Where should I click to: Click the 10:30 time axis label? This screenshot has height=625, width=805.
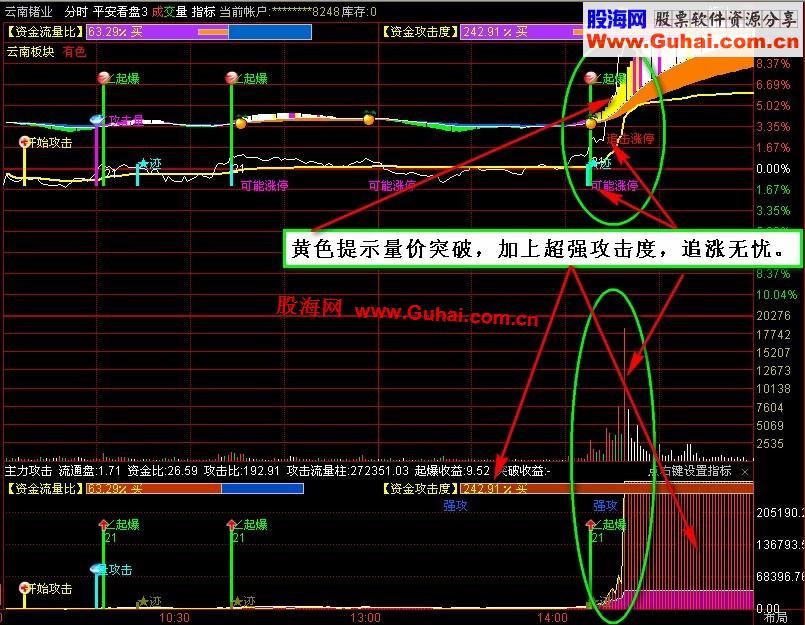coord(174,617)
